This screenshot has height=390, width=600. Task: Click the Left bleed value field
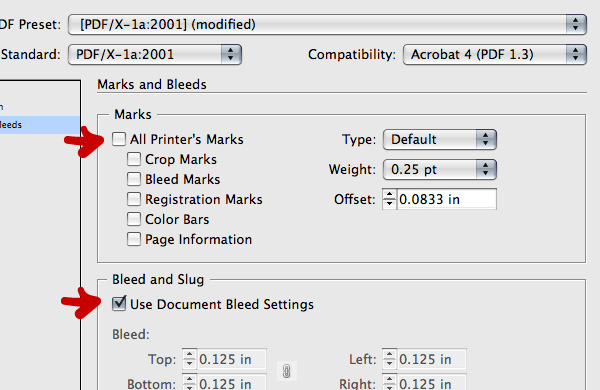432,359
